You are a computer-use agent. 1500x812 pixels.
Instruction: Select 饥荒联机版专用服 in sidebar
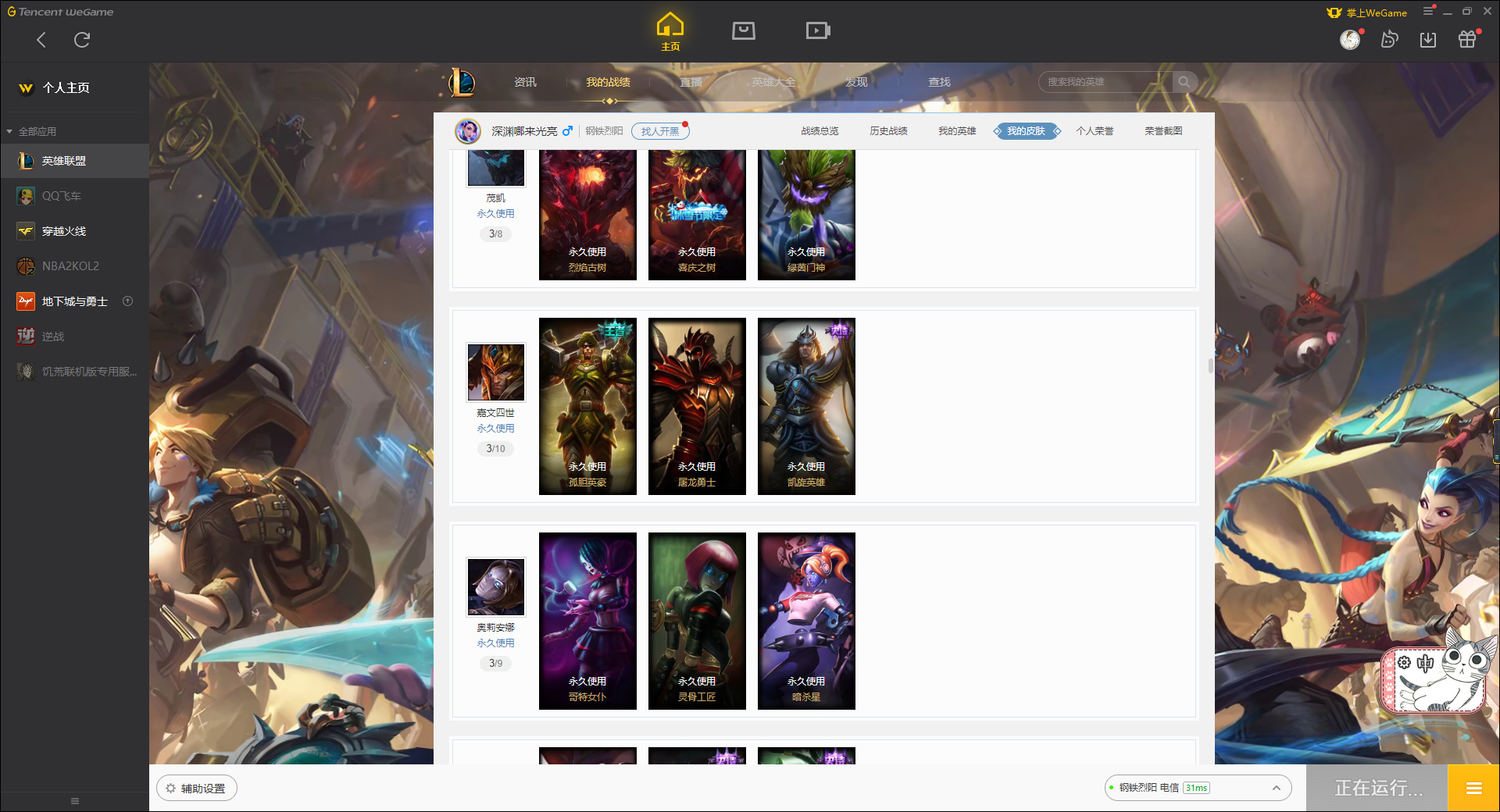point(74,372)
